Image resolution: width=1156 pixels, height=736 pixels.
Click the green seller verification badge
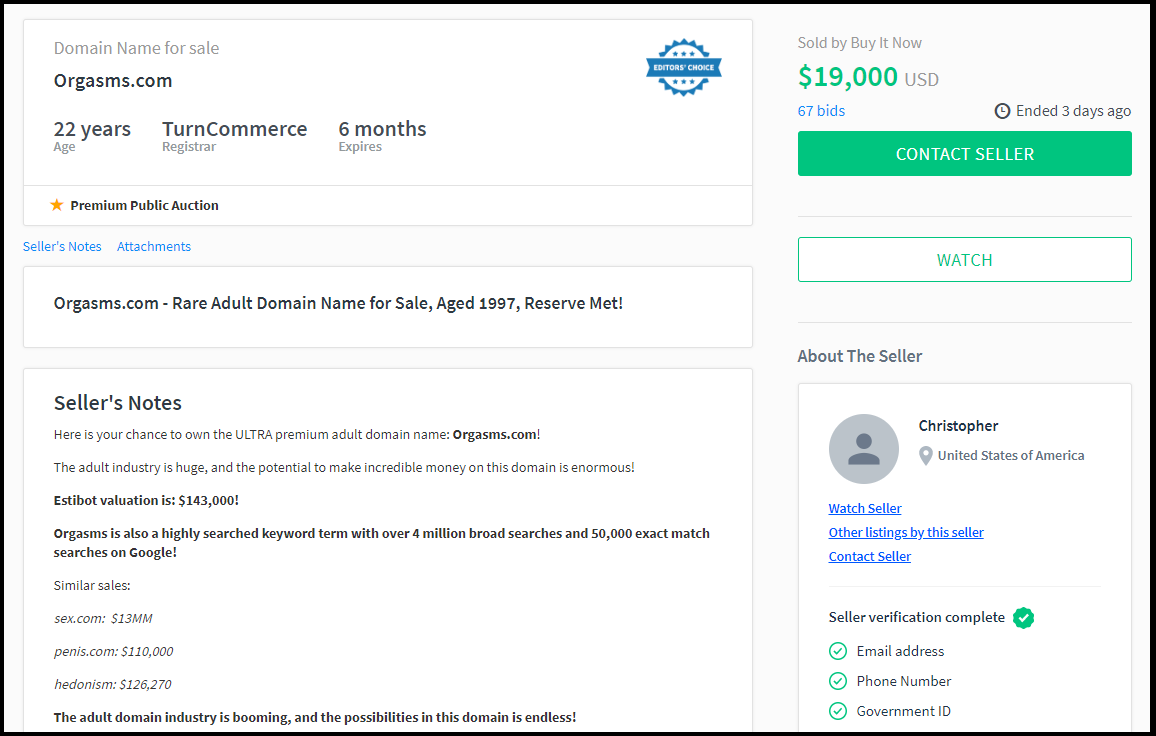[x=1023, y=618]
